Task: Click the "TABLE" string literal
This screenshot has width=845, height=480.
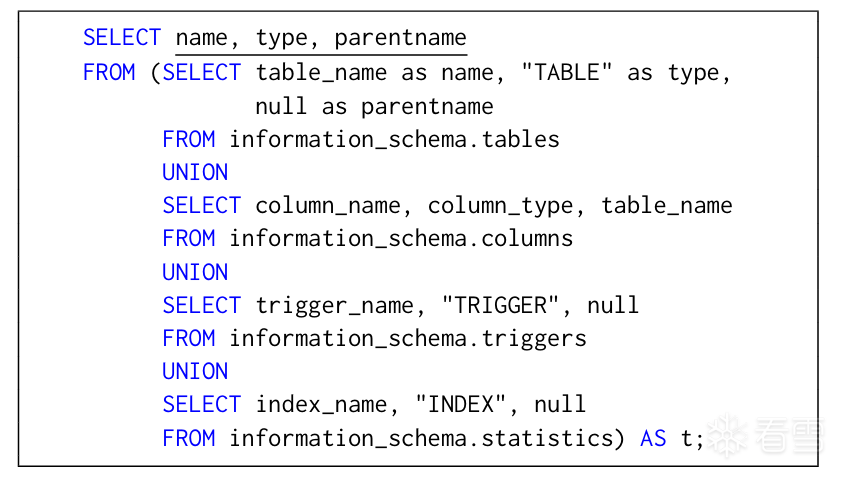Action: (567, 72)
